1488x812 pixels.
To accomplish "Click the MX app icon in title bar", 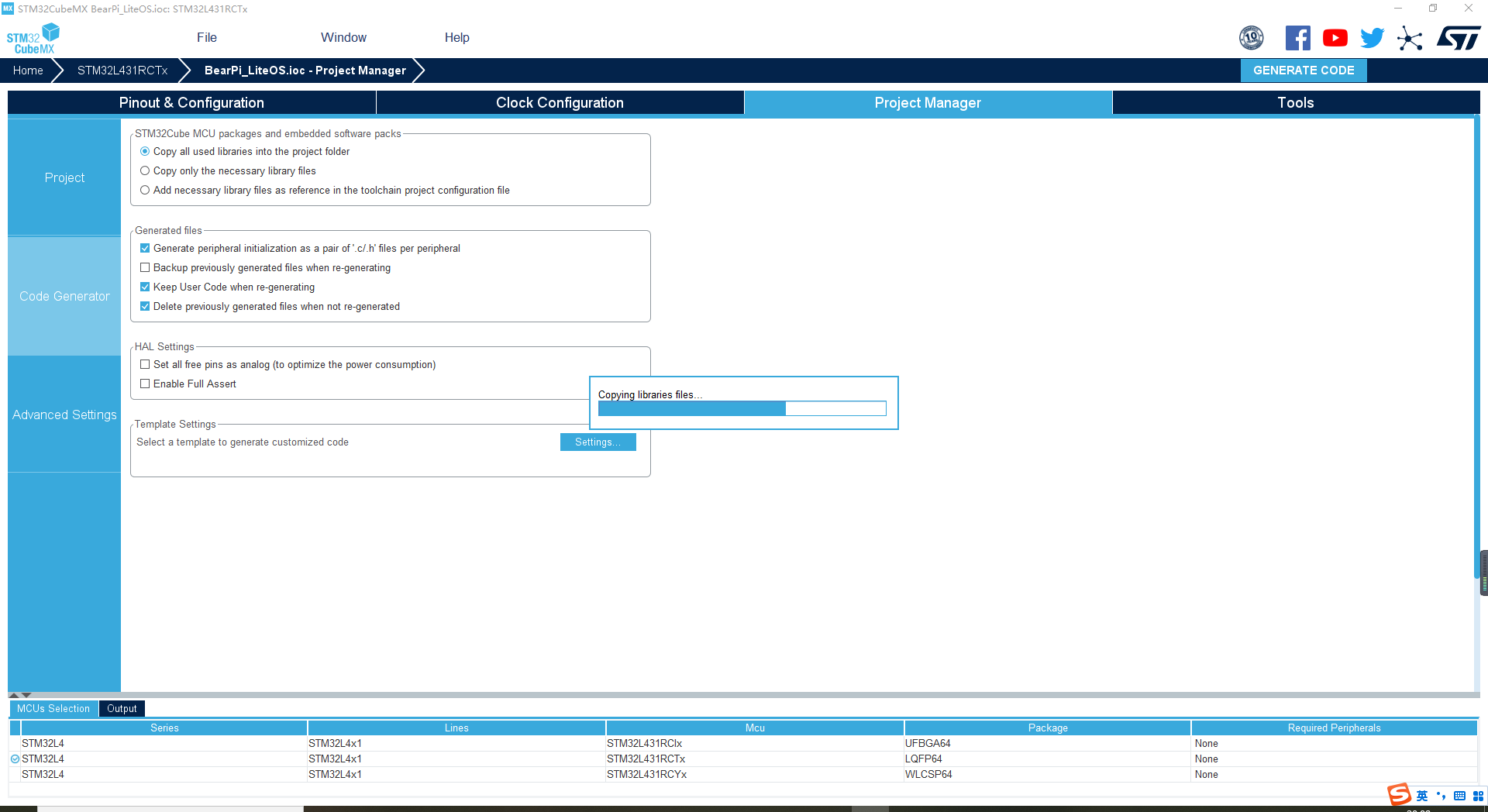I will point(8,9).
